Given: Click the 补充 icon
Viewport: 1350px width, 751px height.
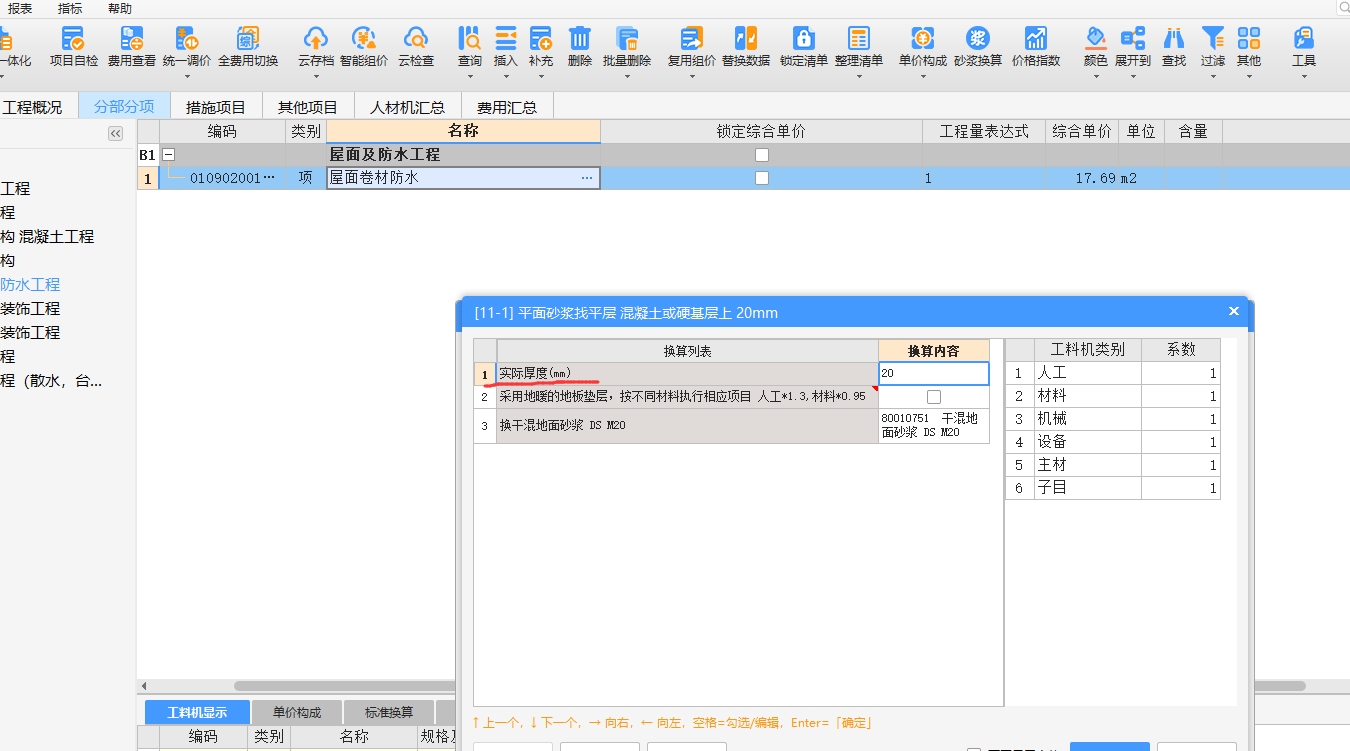Looking at the screenshot, I should tap(541, 40).
